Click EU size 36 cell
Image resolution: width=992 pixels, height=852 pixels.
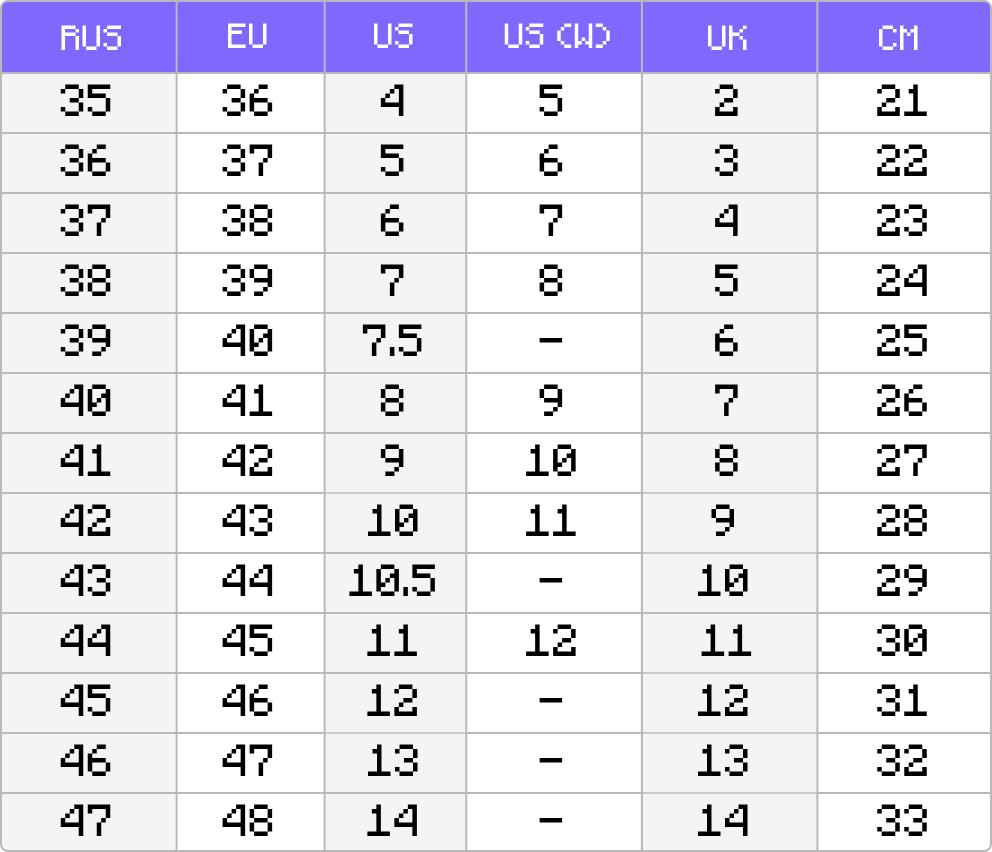pyautogui.click(x=247, y=102)
